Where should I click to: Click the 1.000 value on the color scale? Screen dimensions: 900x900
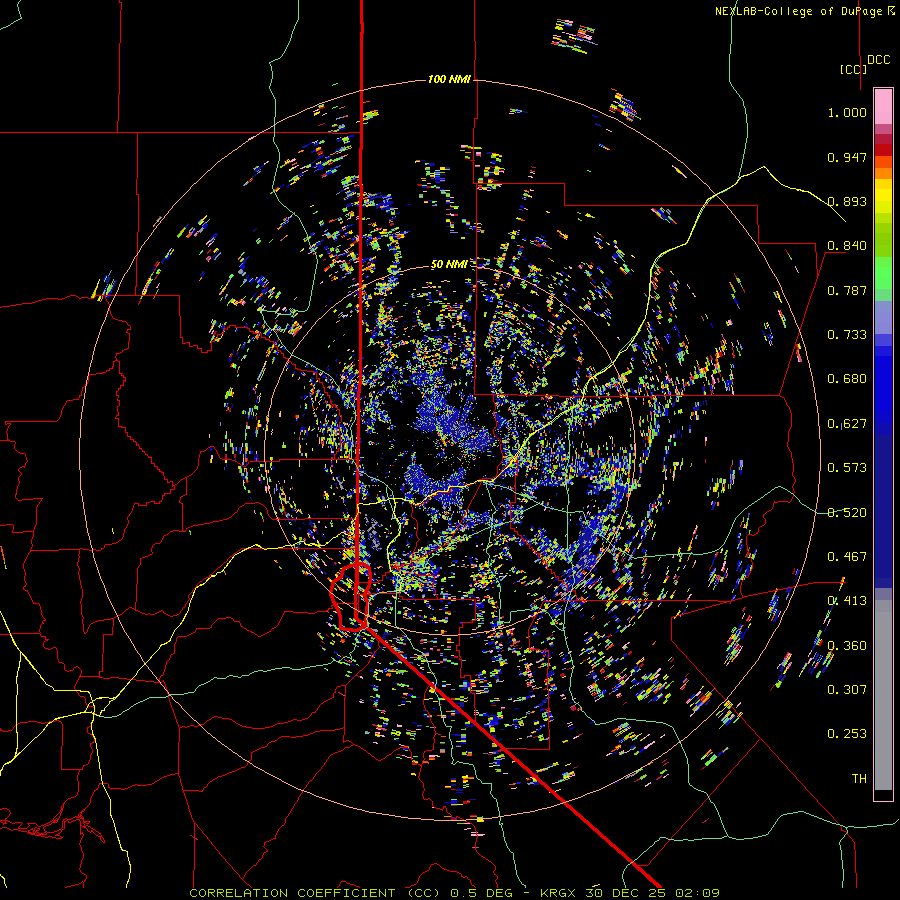847,112
